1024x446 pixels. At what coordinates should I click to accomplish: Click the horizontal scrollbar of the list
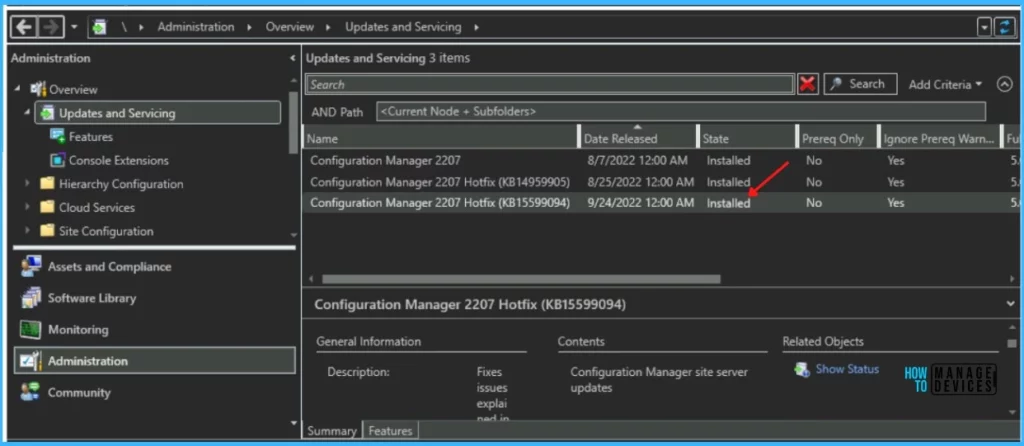pos(520,279)
